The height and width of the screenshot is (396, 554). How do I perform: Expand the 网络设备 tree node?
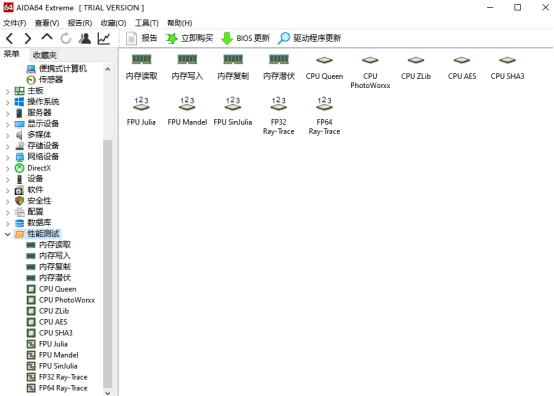coord(7,157)
